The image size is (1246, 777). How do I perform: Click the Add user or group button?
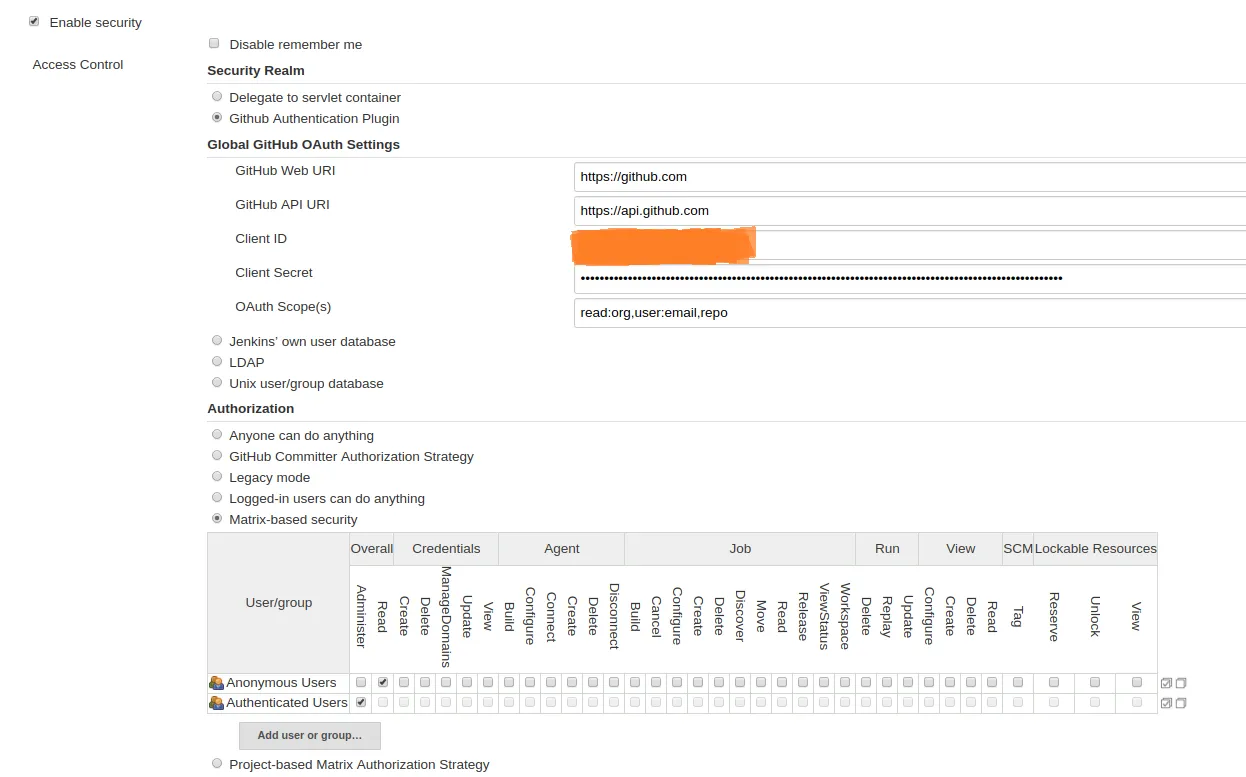coord(310,735)
